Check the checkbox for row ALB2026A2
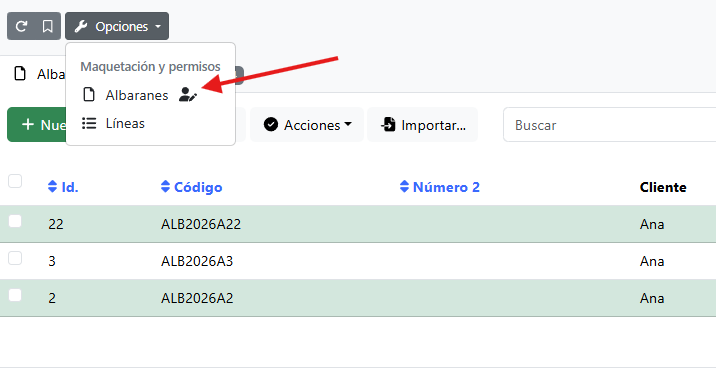Screen dimensions: 716x382 tap(15, 295)
